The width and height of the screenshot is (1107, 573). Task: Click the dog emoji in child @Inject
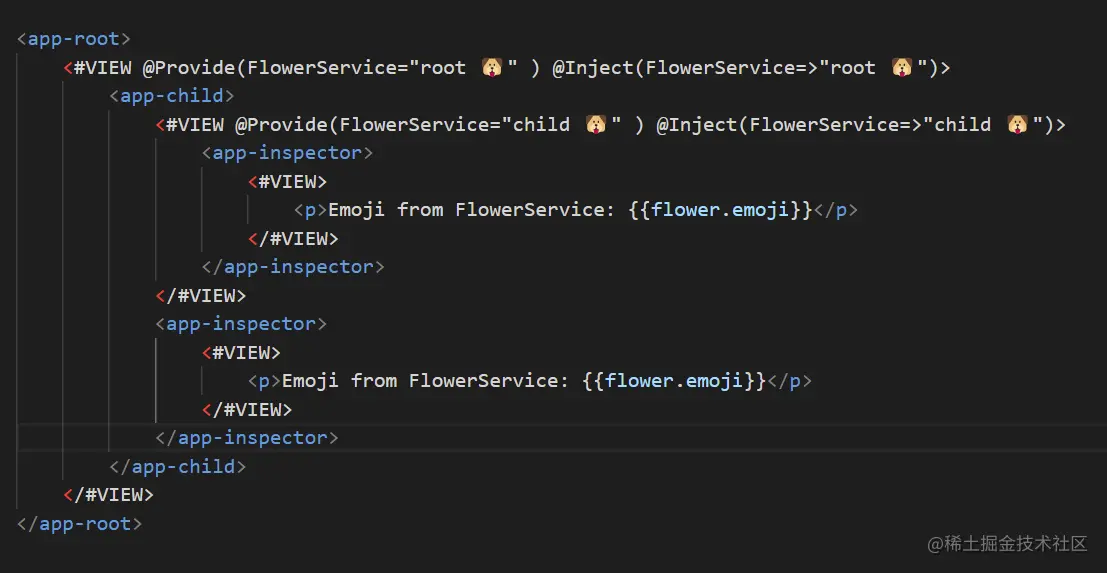[1017, 125]
